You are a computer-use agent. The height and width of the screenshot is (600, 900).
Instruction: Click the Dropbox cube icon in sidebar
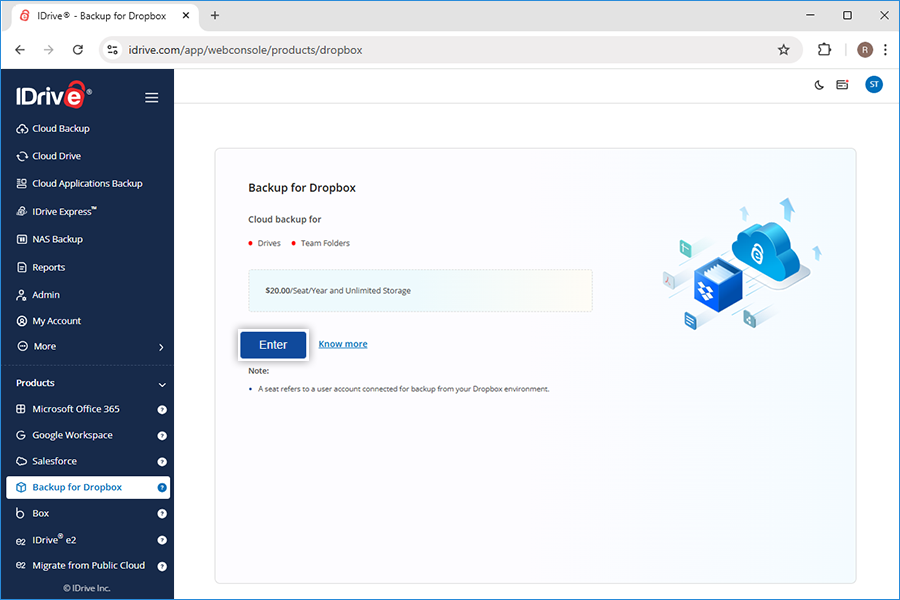[21, 487]
